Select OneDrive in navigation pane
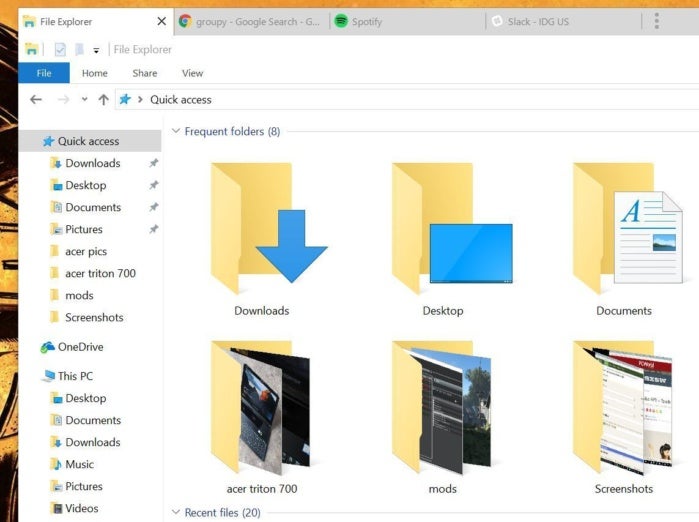Image resolution: width=699 pixels, height=522 pixels. pyautogui.click(x=80, y=347)
